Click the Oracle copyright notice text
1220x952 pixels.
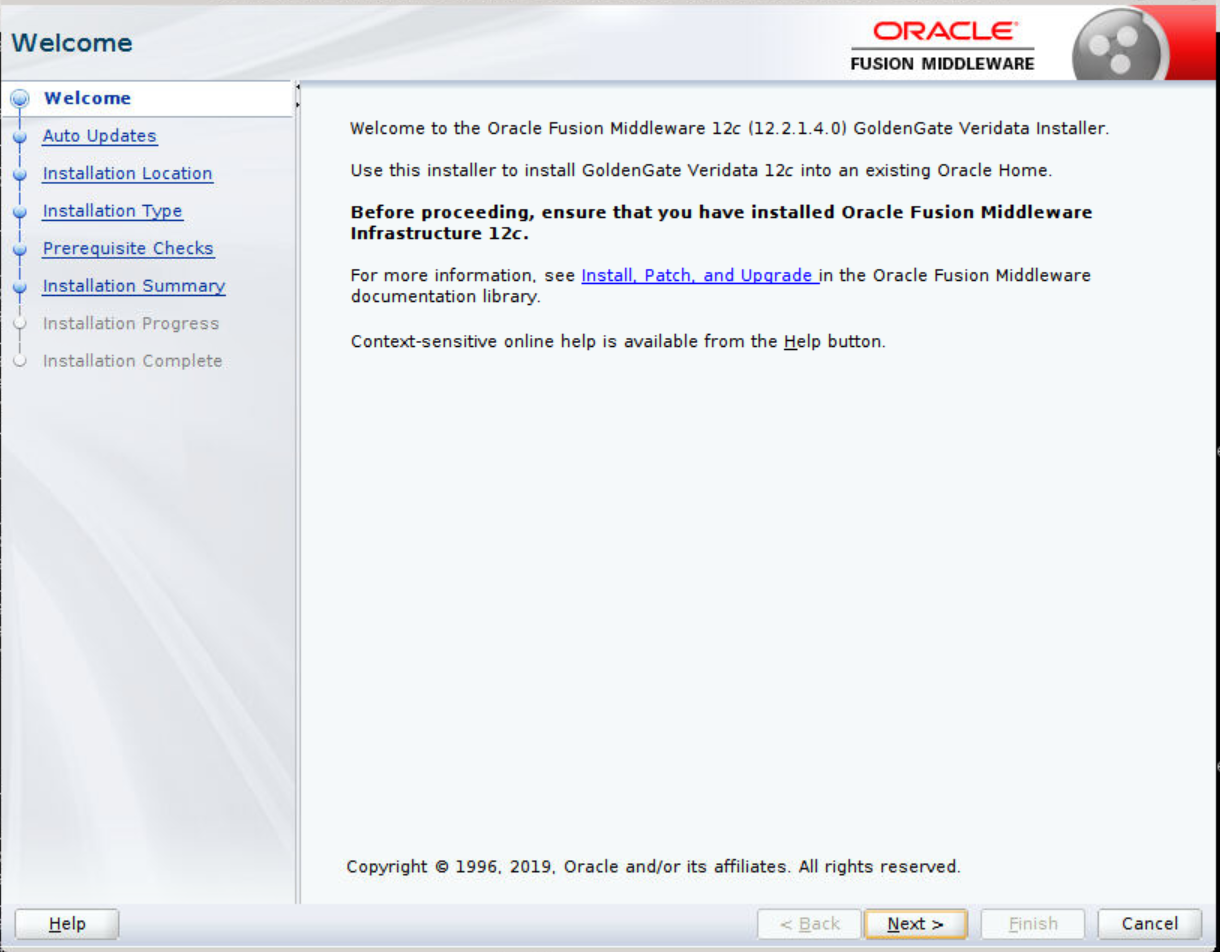coord(653,866)
